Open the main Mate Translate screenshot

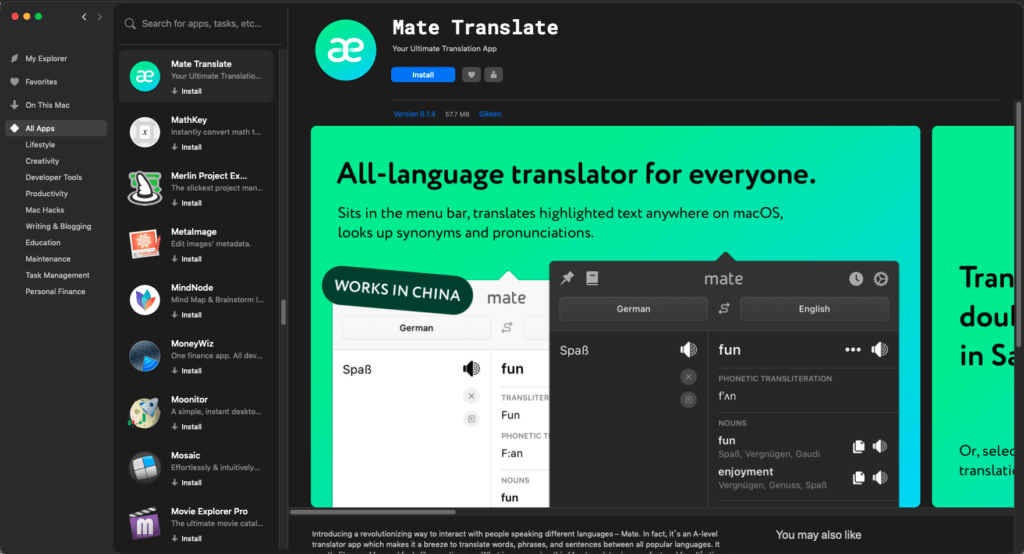tap(615, 317)
